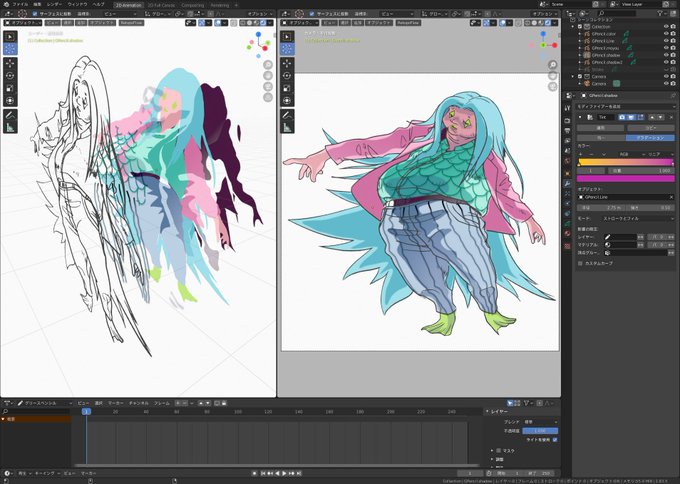Hide GPencil.Line with its eye icon
The image size is (680, 484).
point(666,41)
